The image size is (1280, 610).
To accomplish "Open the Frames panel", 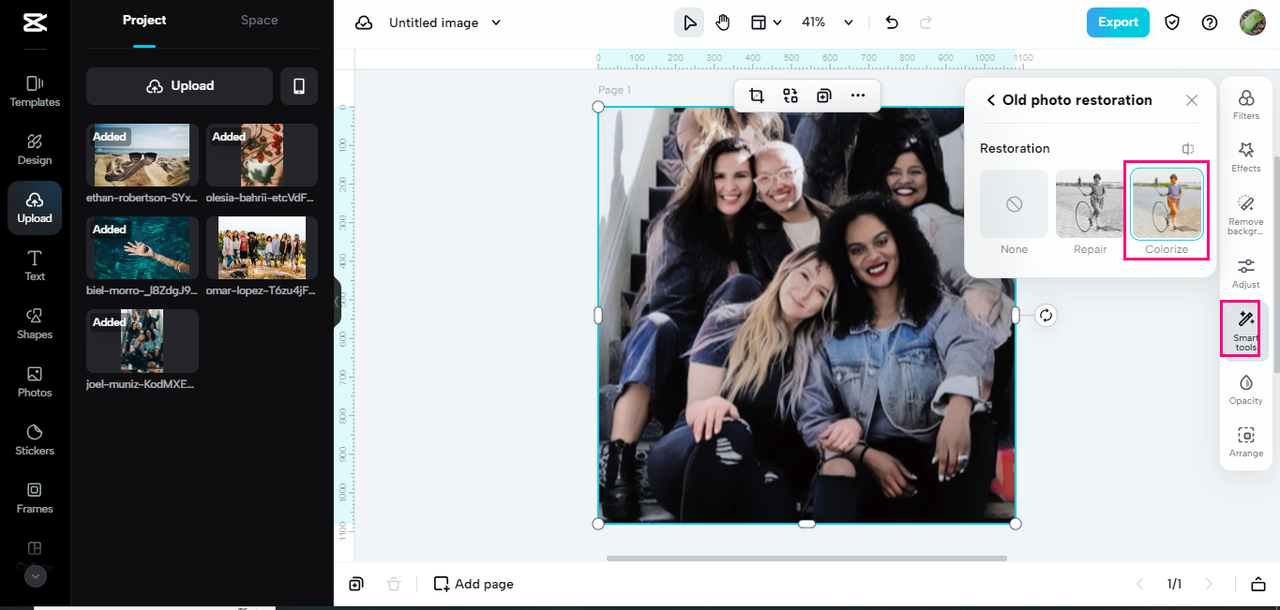I will 34,497.
